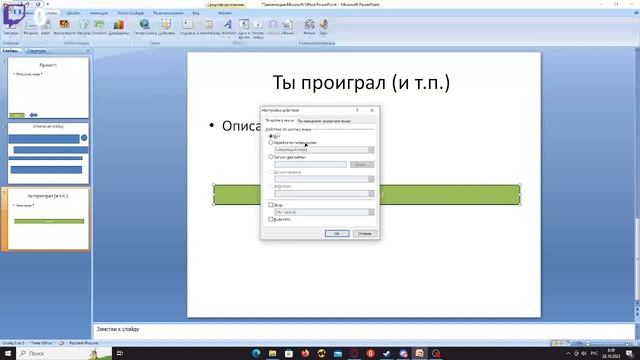The image size is (640, 360).
Task: Adjust the zoom slider in status bar
Action: [607, 343]
